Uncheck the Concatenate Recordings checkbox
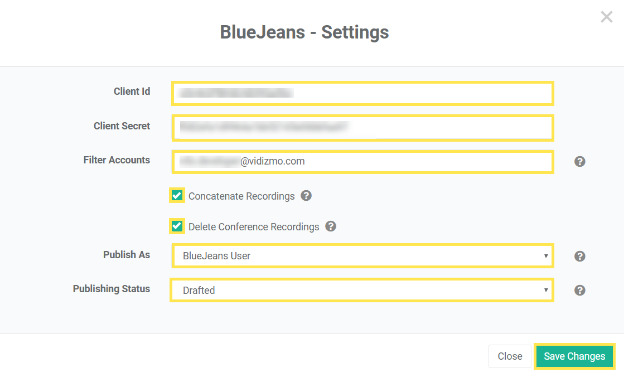This screenshot has width=624, height=376. click(177, 195)
